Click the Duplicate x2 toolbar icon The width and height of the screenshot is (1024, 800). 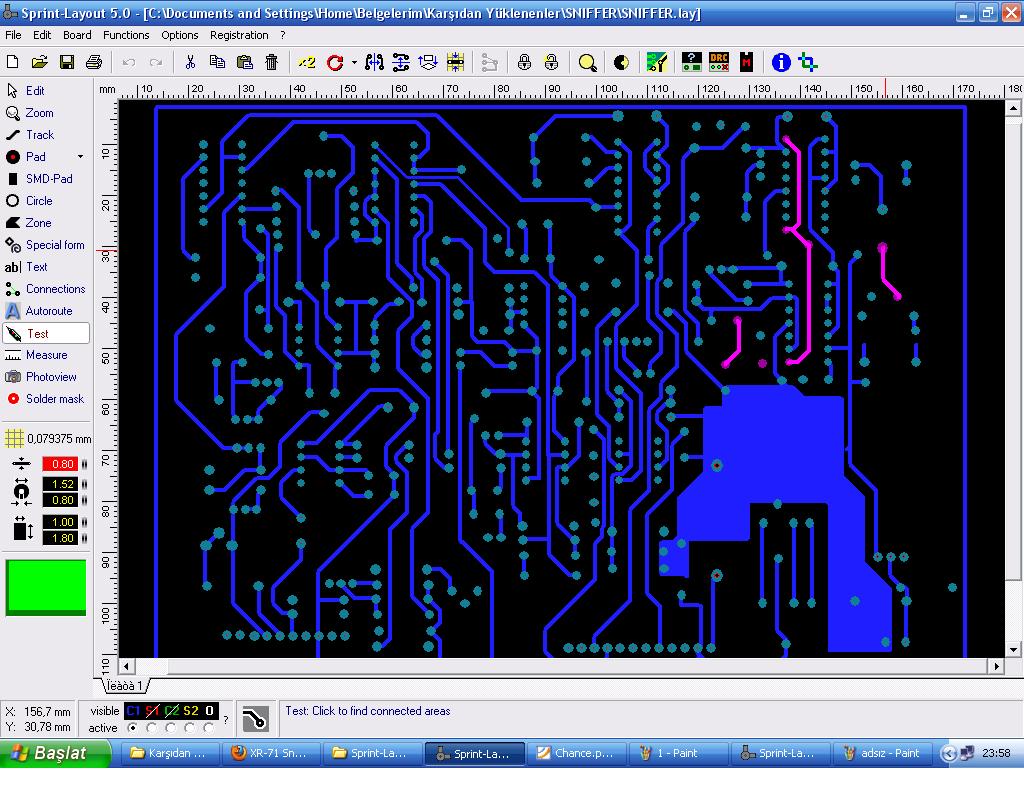pyautogui.click(x=306, y=63)
